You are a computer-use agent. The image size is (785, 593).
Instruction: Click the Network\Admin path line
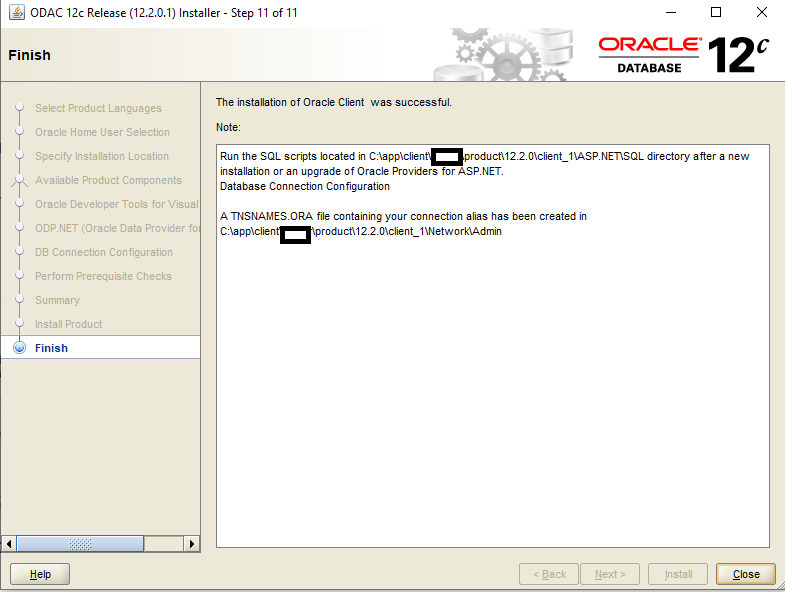(x=360, y=231)
